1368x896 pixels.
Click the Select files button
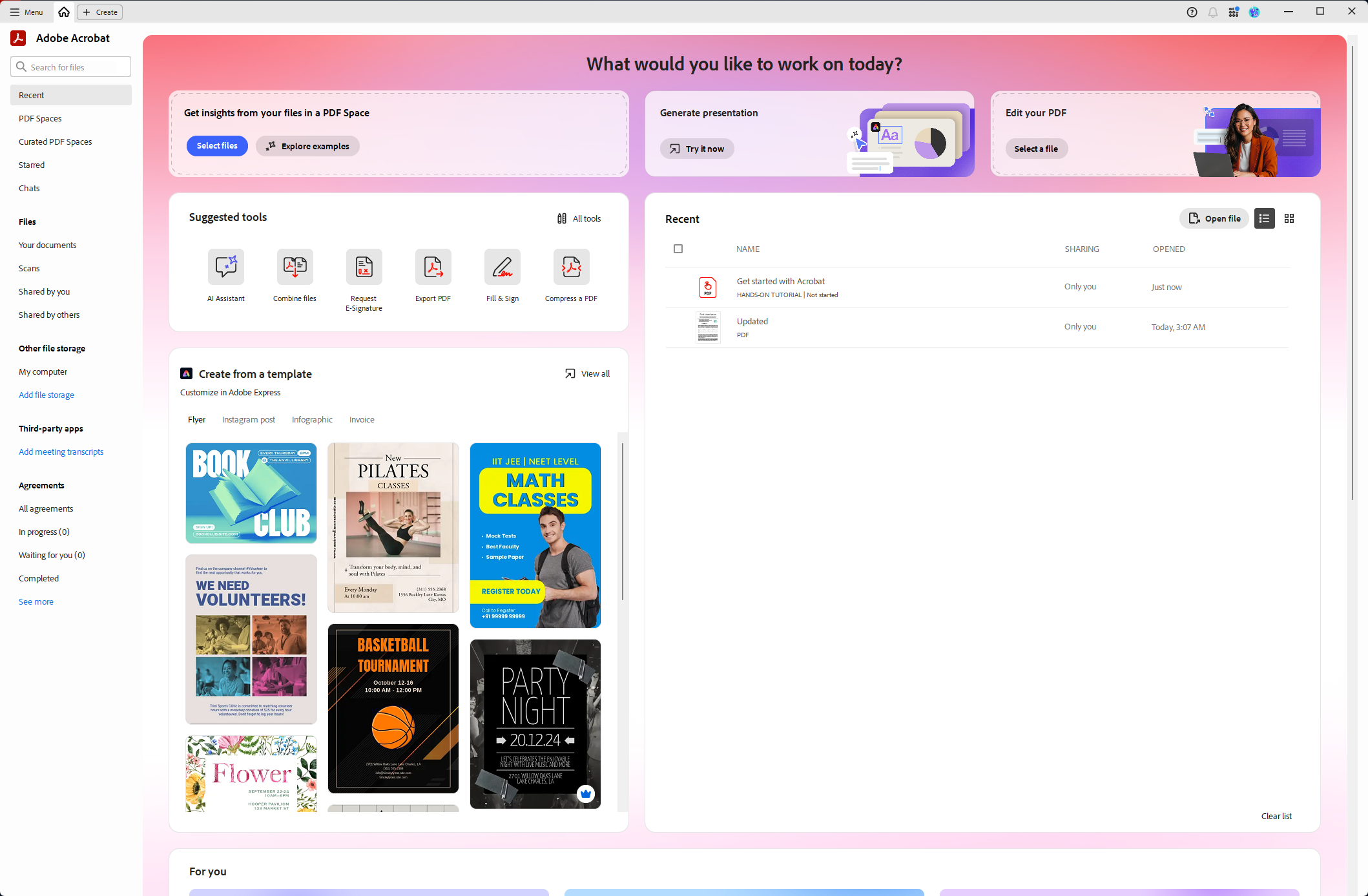click(217, 146)
